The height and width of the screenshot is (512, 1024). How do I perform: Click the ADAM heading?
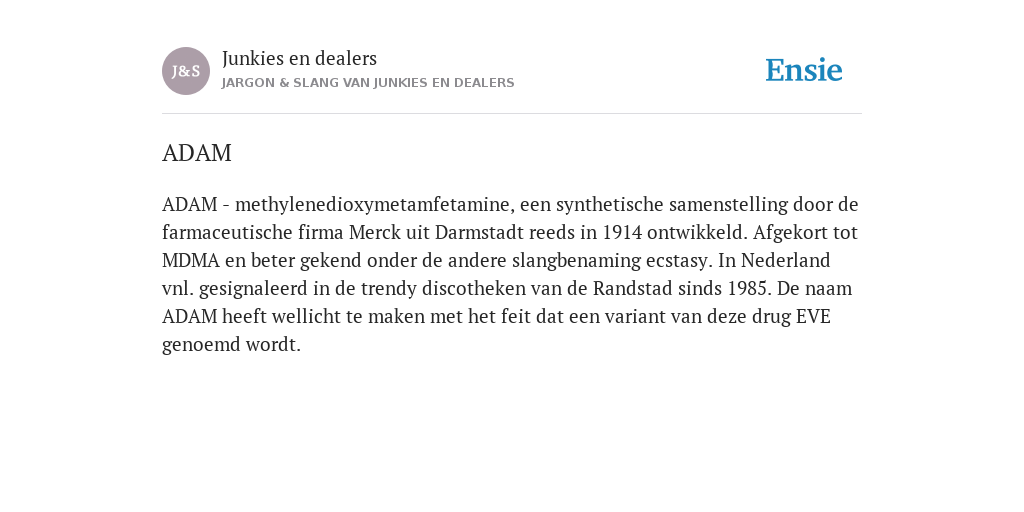[197, 153]
